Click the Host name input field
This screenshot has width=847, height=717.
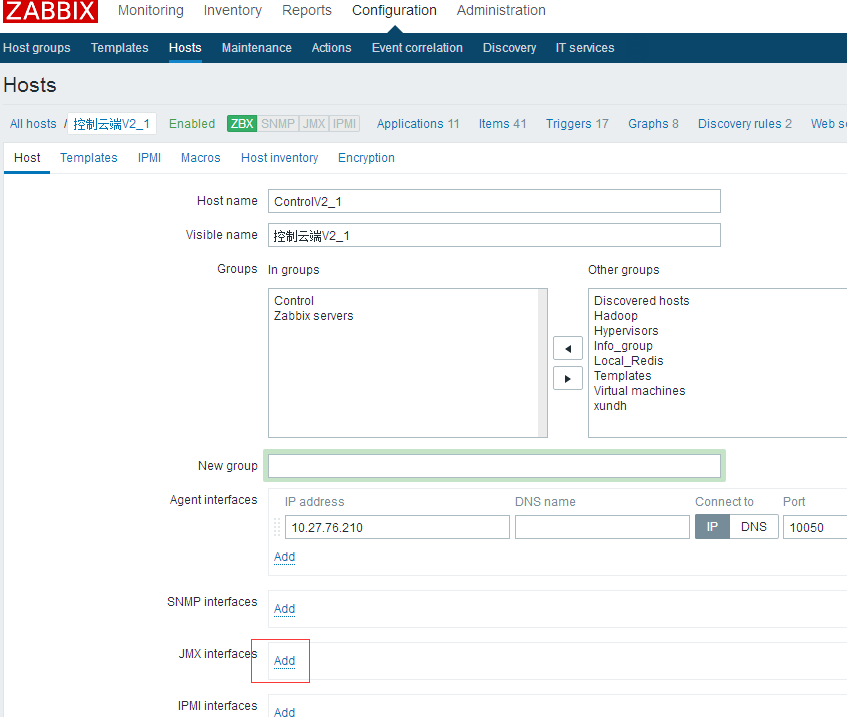click(x=494, y=201)
